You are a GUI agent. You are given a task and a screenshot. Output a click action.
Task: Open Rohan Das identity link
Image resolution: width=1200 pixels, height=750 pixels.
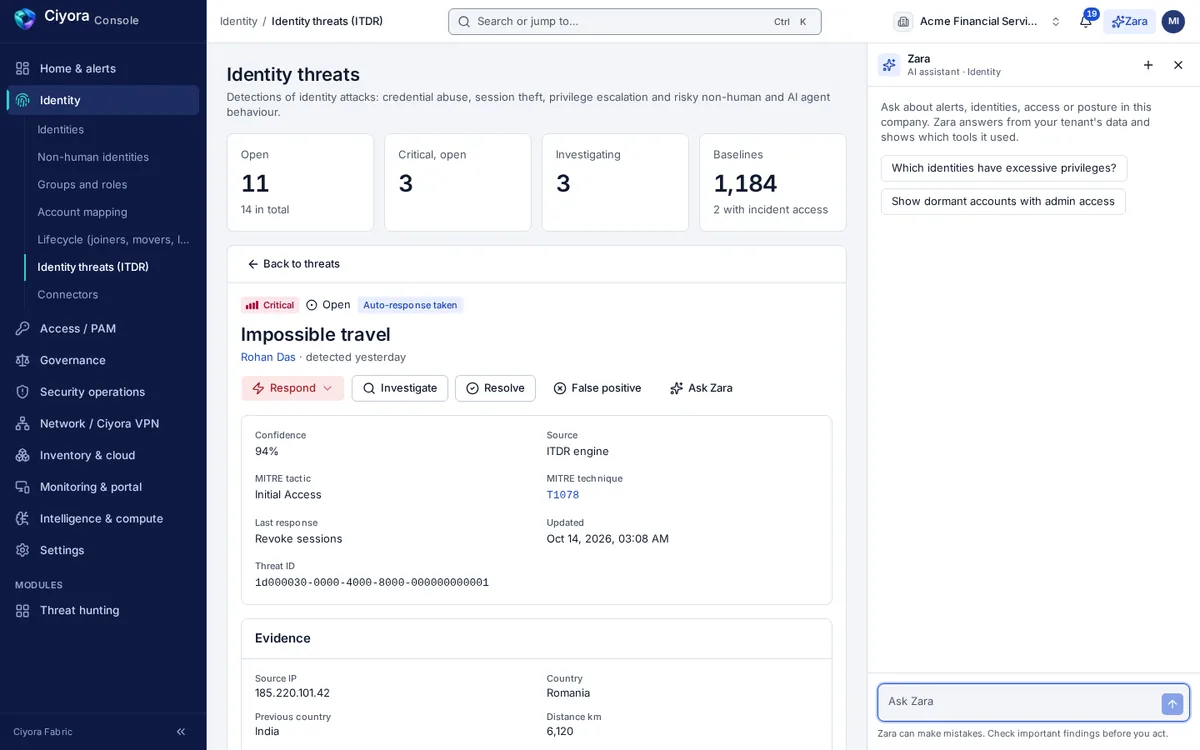coord(268,357)
